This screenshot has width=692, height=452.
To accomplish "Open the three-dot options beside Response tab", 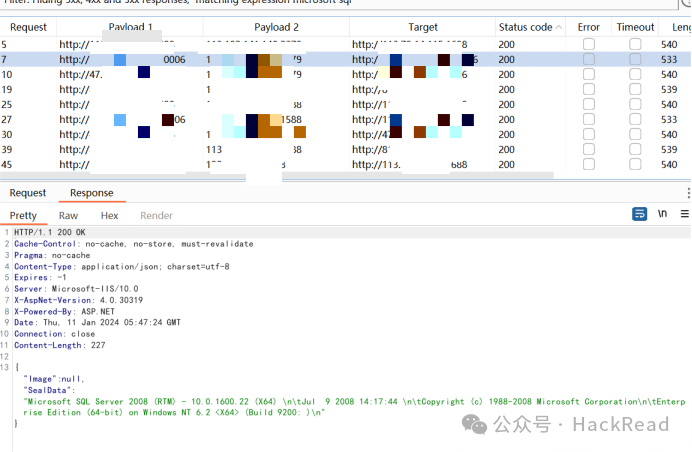I will 688,193.
